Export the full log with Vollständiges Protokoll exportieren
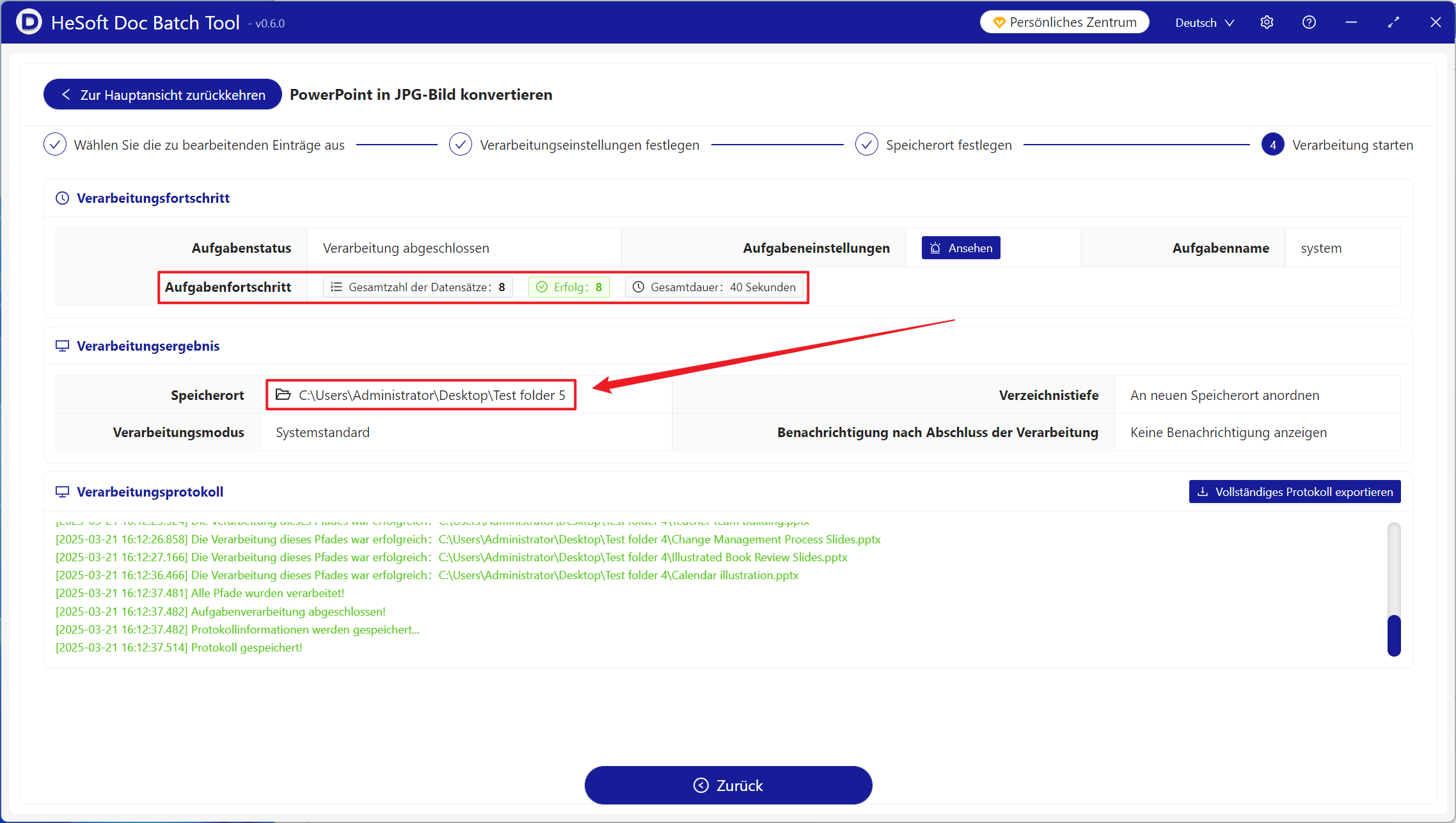Viewport: 1456px width, 823px height. click(1294, 492)
